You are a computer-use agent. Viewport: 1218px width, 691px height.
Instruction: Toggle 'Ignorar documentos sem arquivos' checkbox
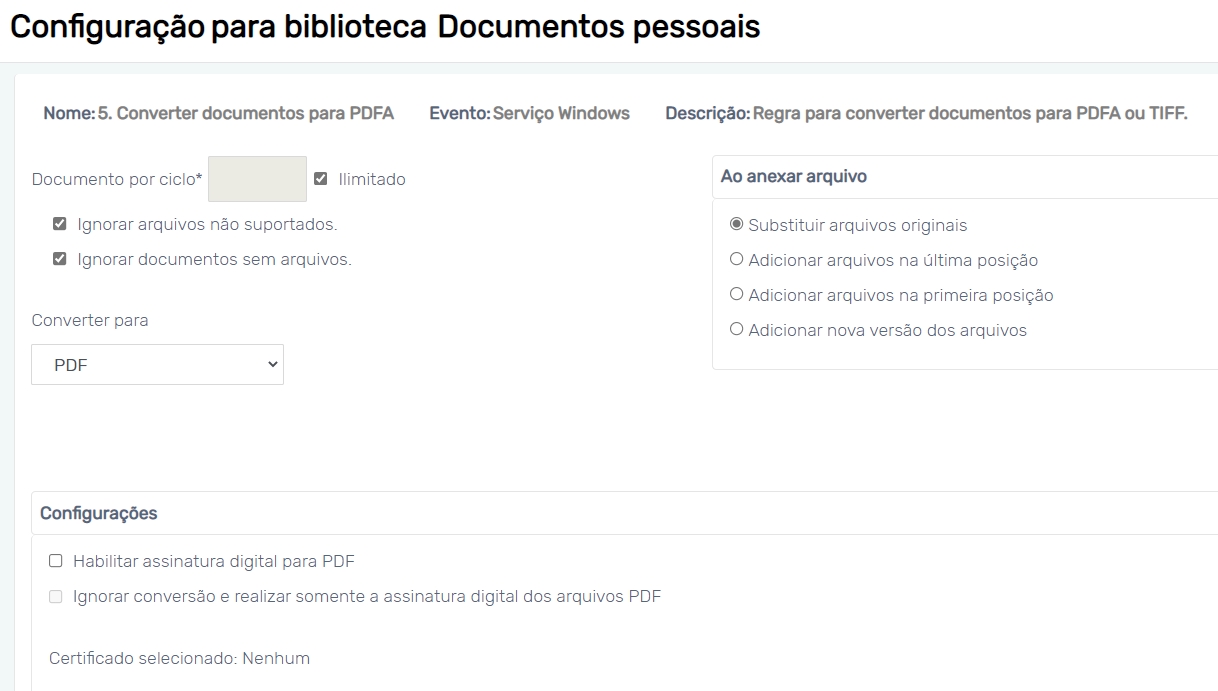point(60,259)
